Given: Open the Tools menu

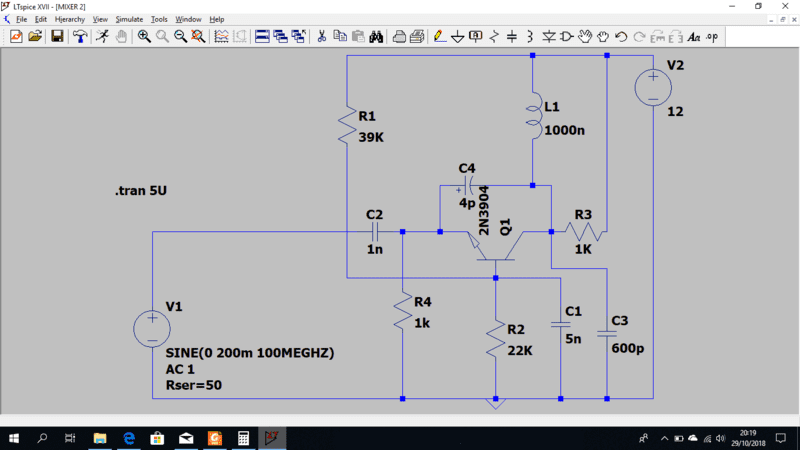Looking at the screenshot, I should pos(159,19).
